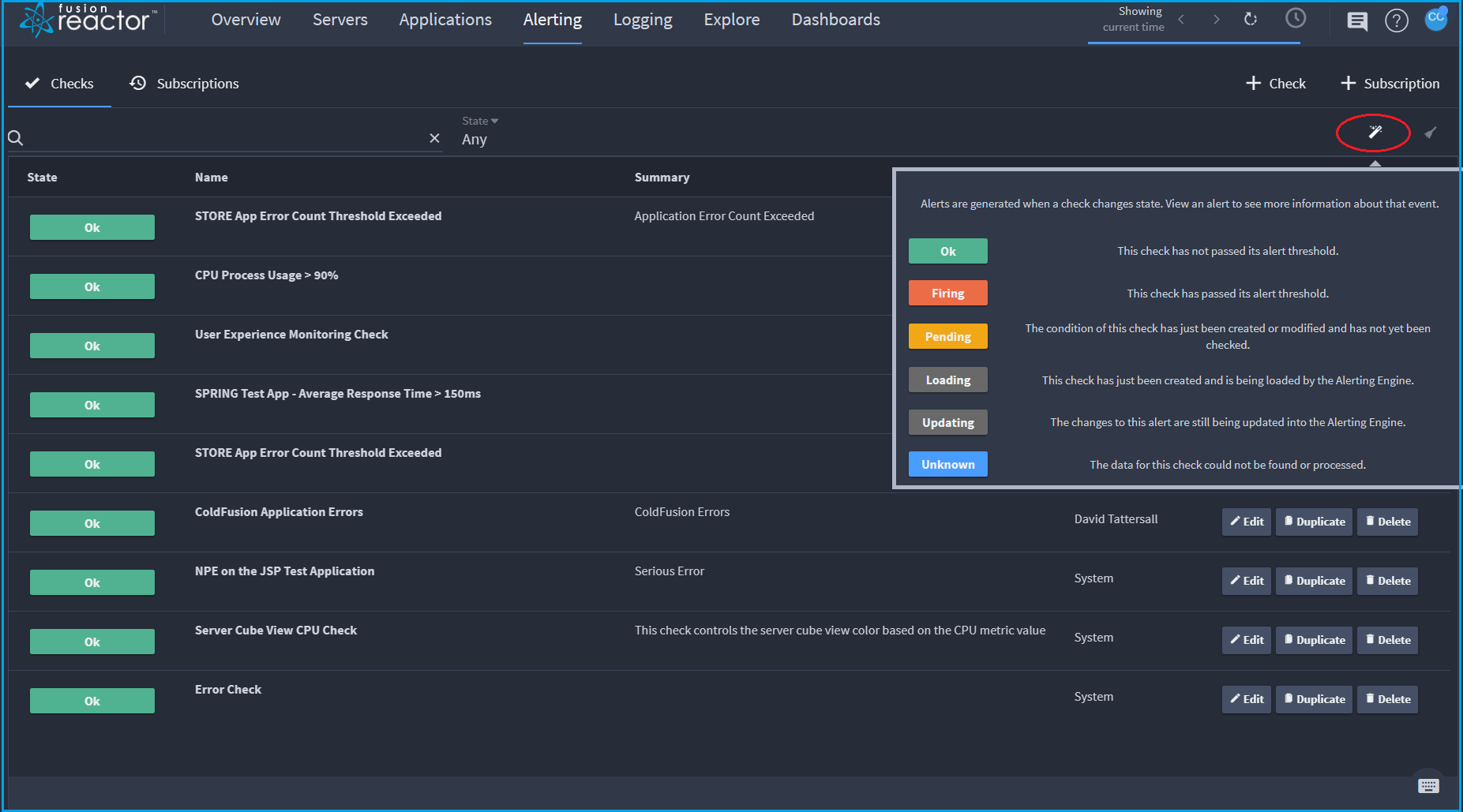Open ColdFusion Application Errors check name
This screenshot has width=1463, height=812.
click(279, 512)
